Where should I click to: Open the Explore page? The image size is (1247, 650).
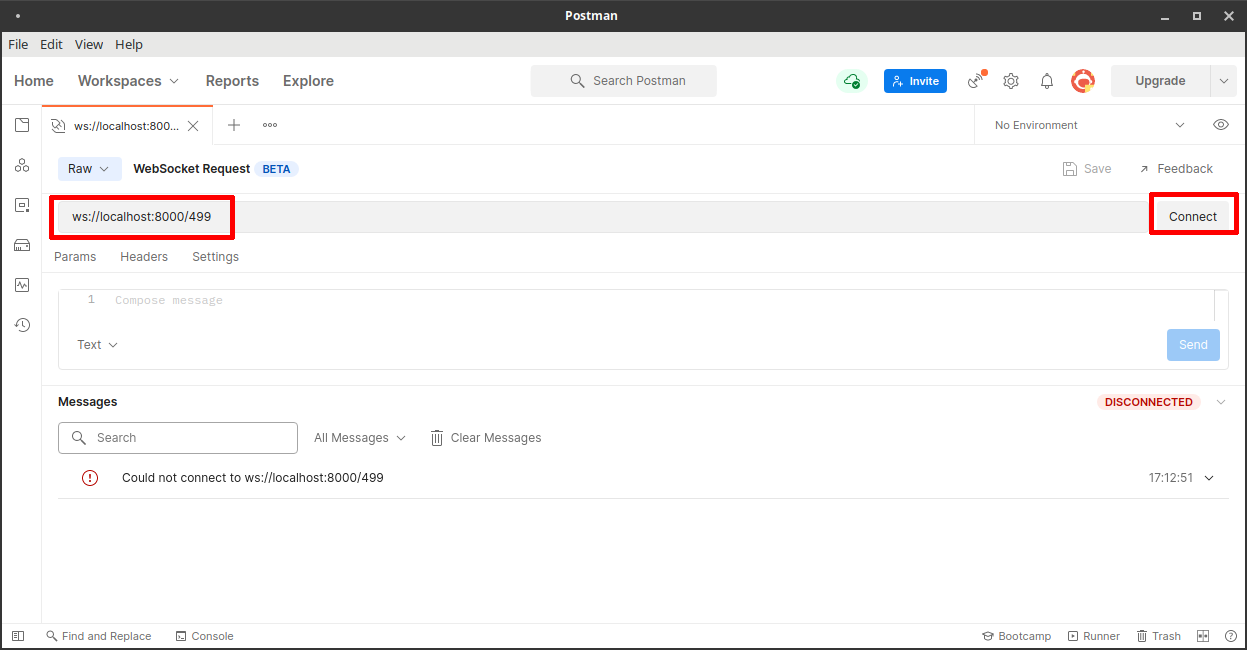308,81
